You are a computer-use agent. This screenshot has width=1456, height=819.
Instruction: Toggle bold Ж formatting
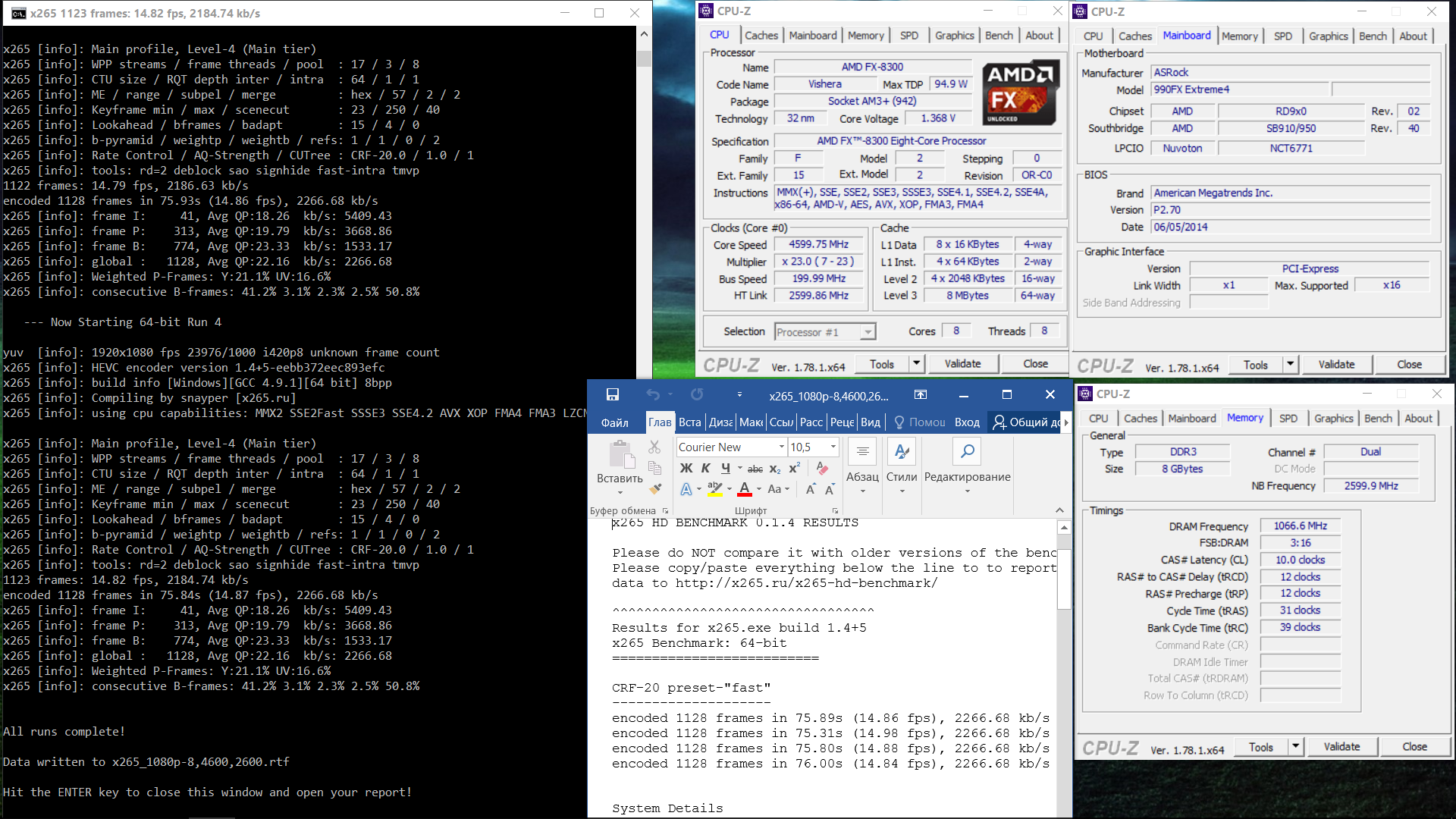686,469
